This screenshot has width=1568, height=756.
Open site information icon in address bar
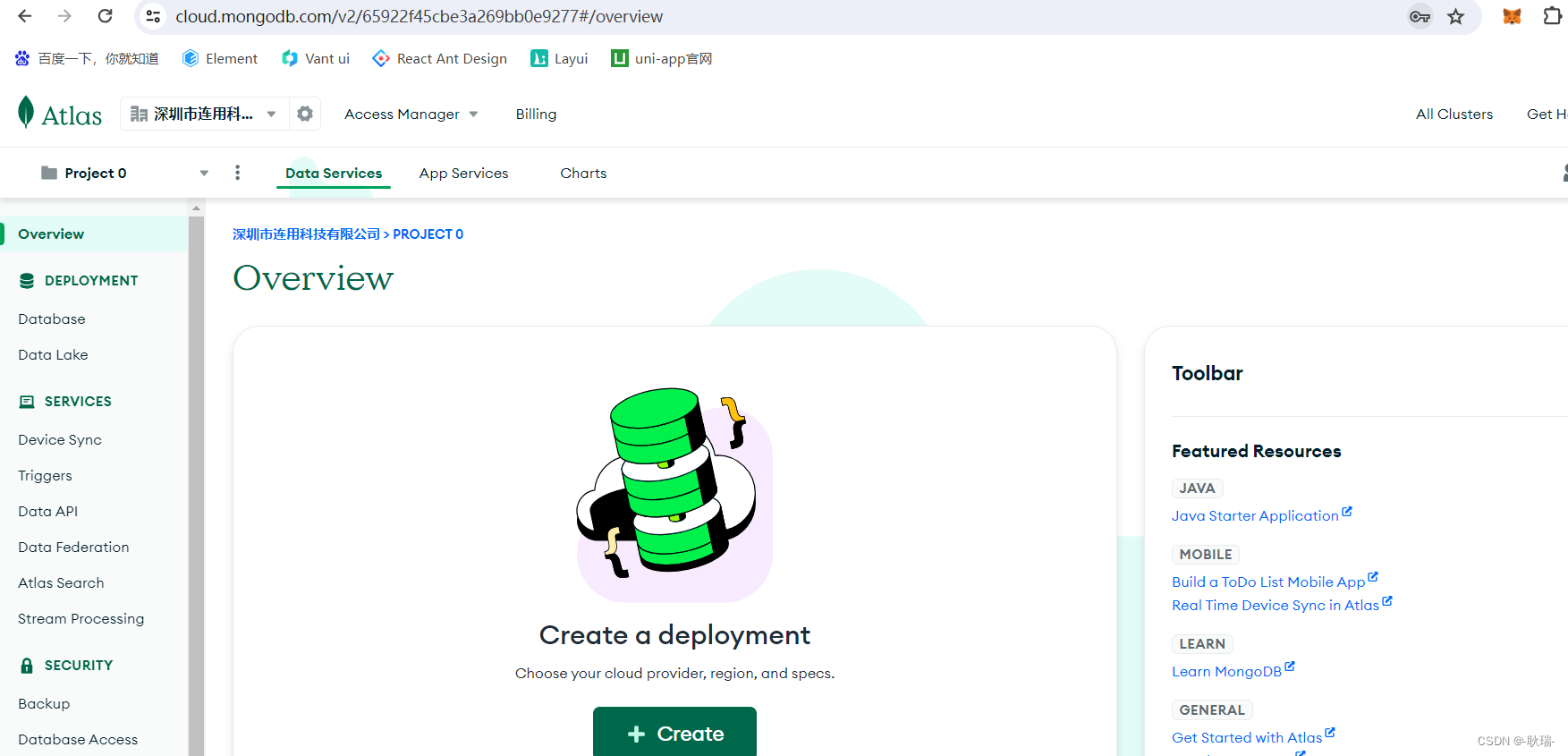153,16
